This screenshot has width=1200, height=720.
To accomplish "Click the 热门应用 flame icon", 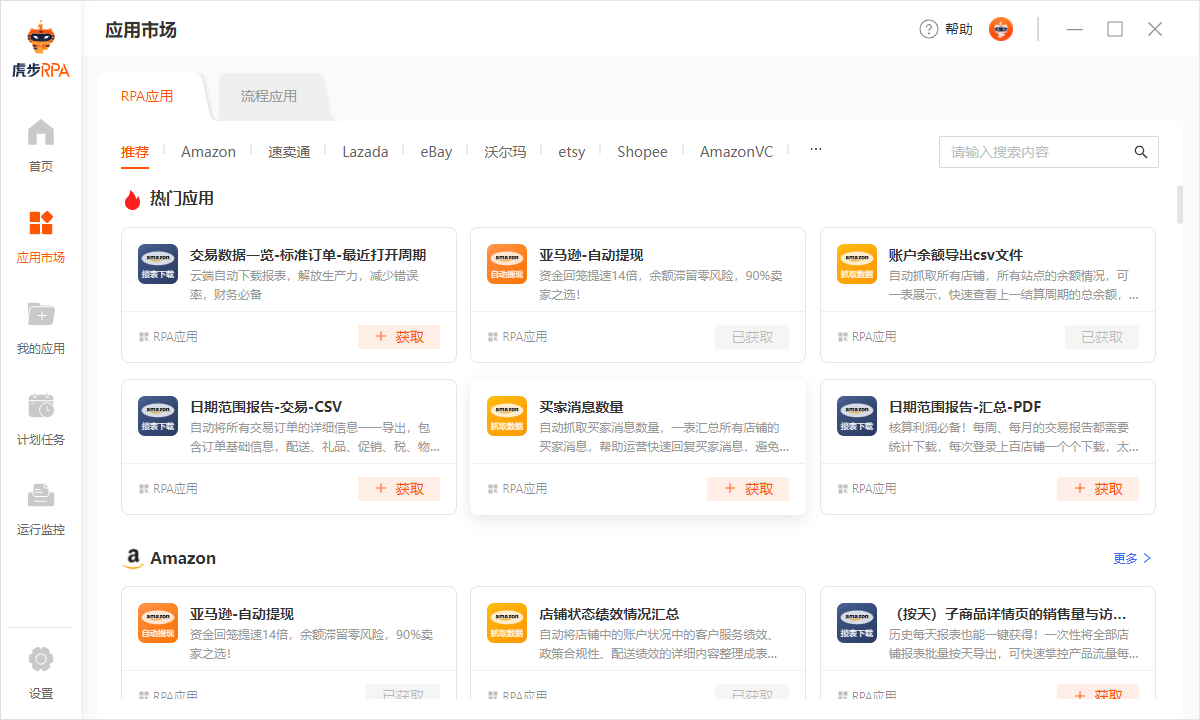I will point(132,199).
